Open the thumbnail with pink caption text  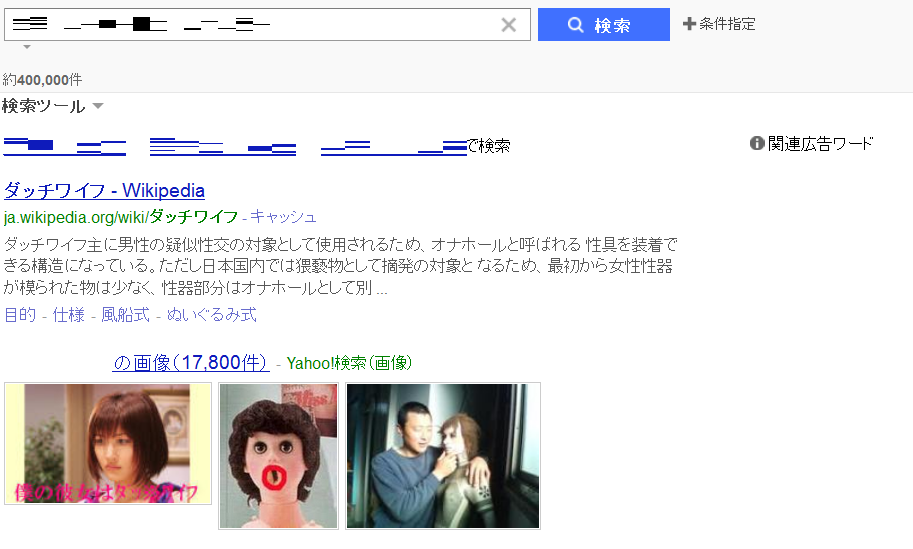click(108, 443)
